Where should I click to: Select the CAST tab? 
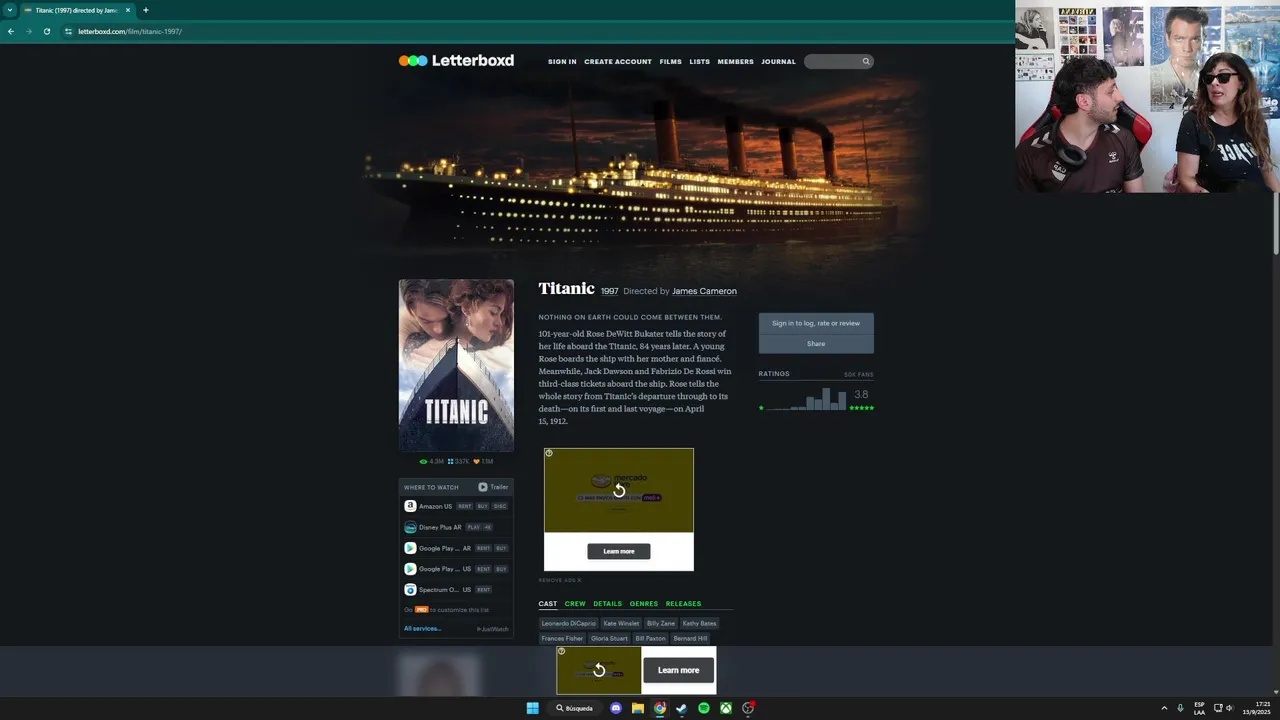pyautogui.click(x=548, y=604)
